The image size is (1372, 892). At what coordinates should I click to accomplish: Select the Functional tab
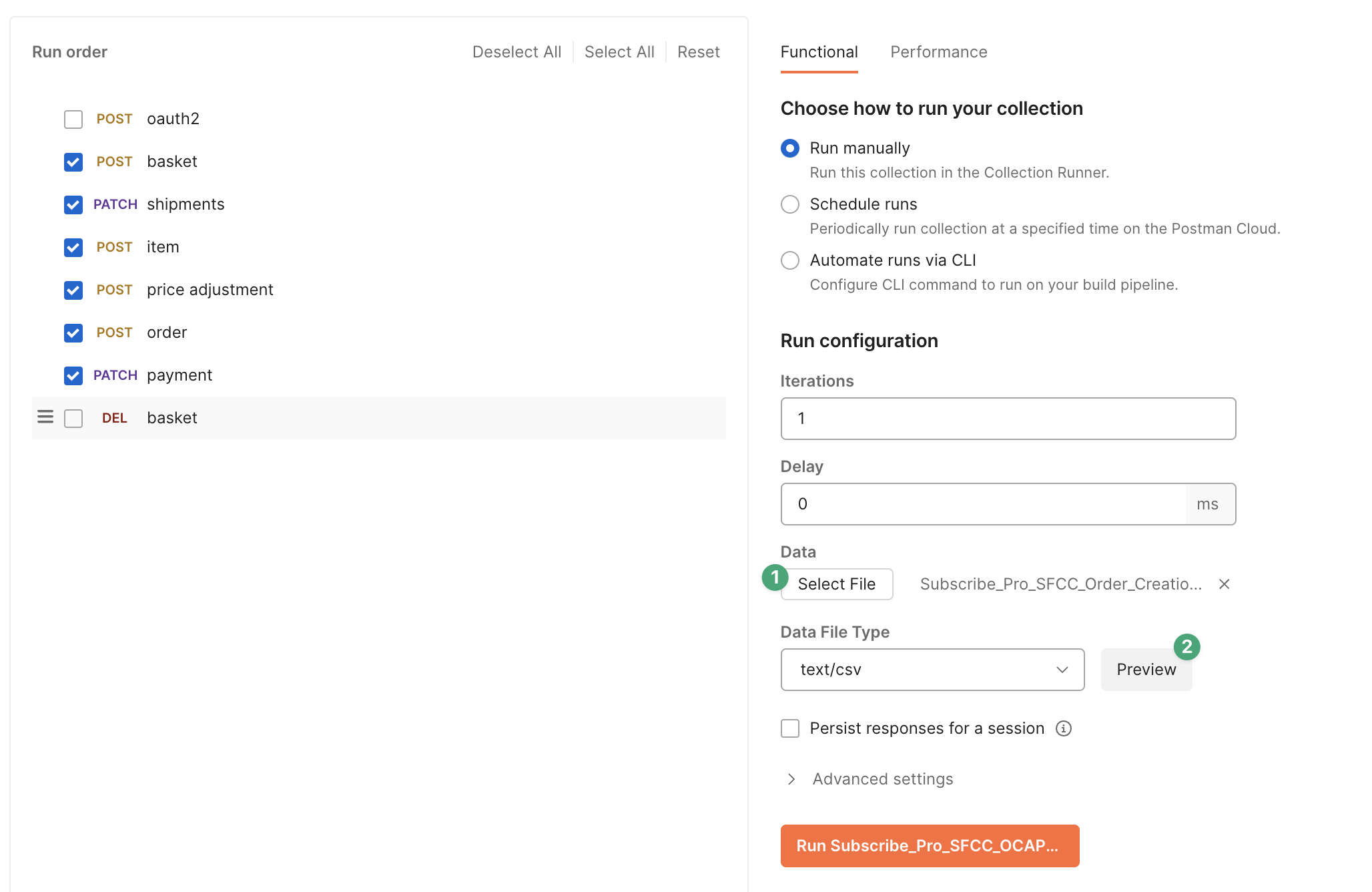[819, 52]
